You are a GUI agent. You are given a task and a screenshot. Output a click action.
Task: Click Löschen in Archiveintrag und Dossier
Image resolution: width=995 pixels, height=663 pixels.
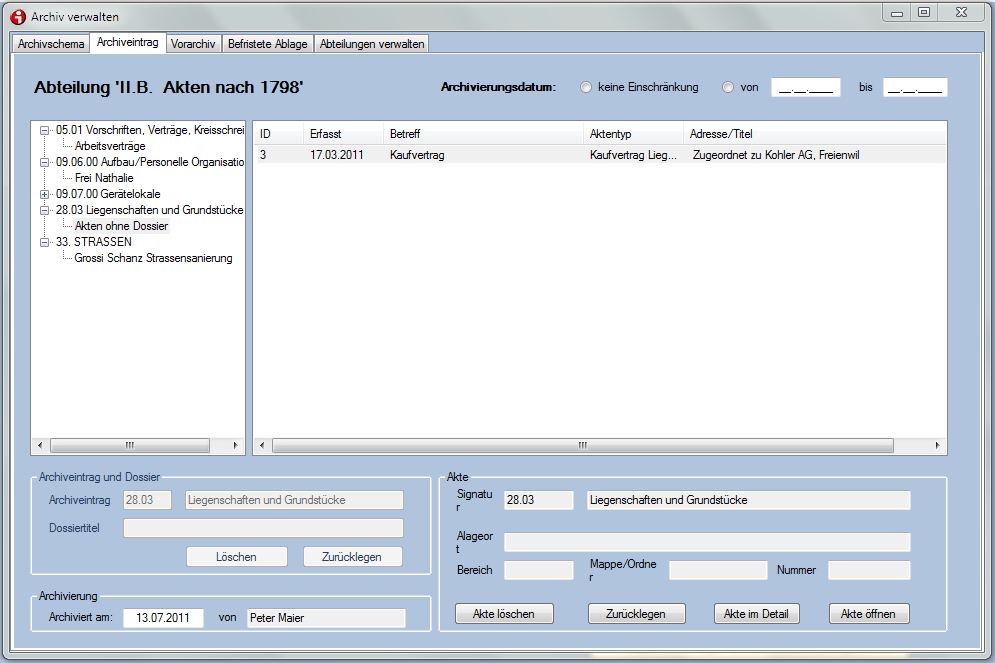pyautogui.click(x=236, y=557)
